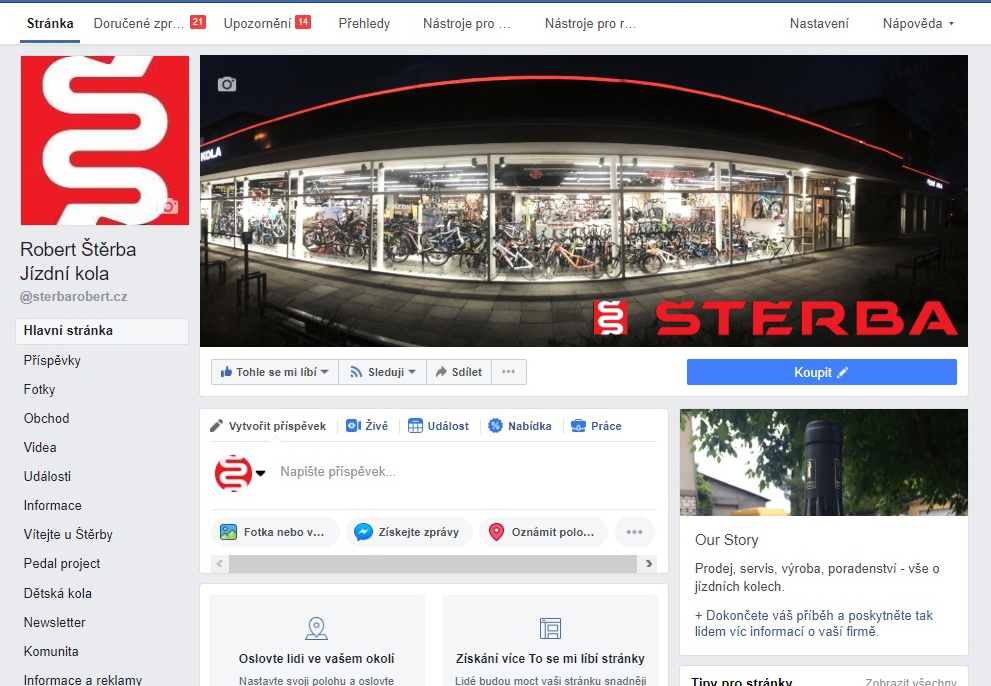Open Informace in the sidebar
The height and width of the screenshot is (686, 991).
point(52,506)
